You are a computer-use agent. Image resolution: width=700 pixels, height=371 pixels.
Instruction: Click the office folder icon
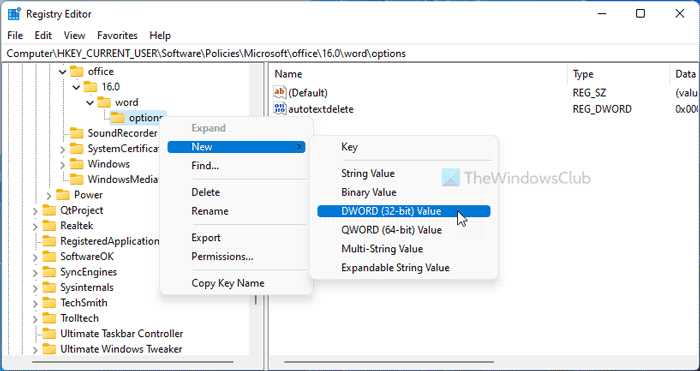point(77,71)
